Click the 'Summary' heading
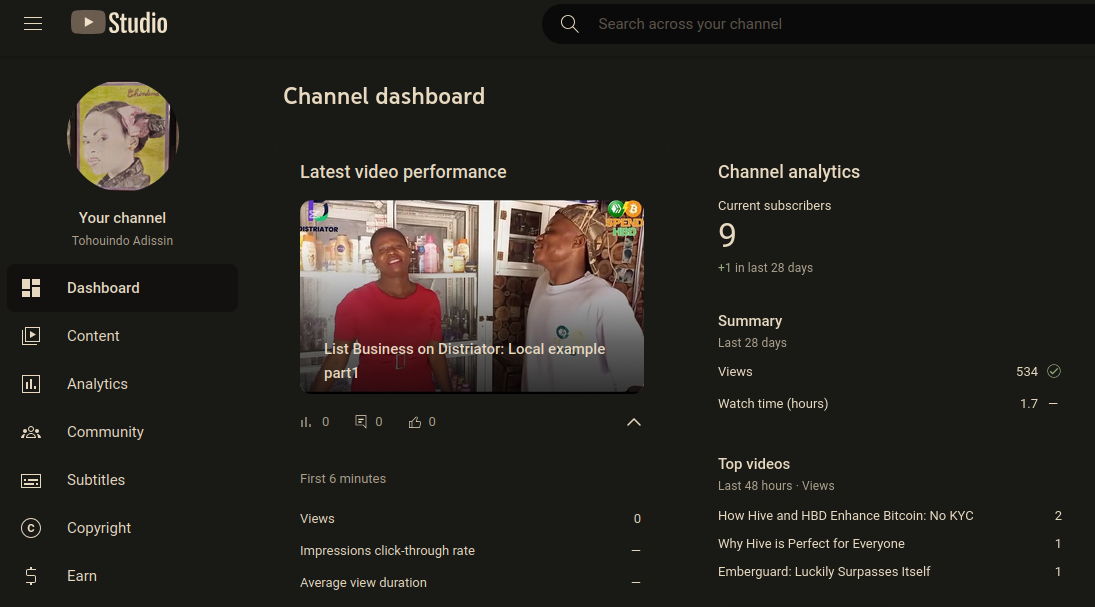Screen dimensions: 1095x607 coord(750,321)
